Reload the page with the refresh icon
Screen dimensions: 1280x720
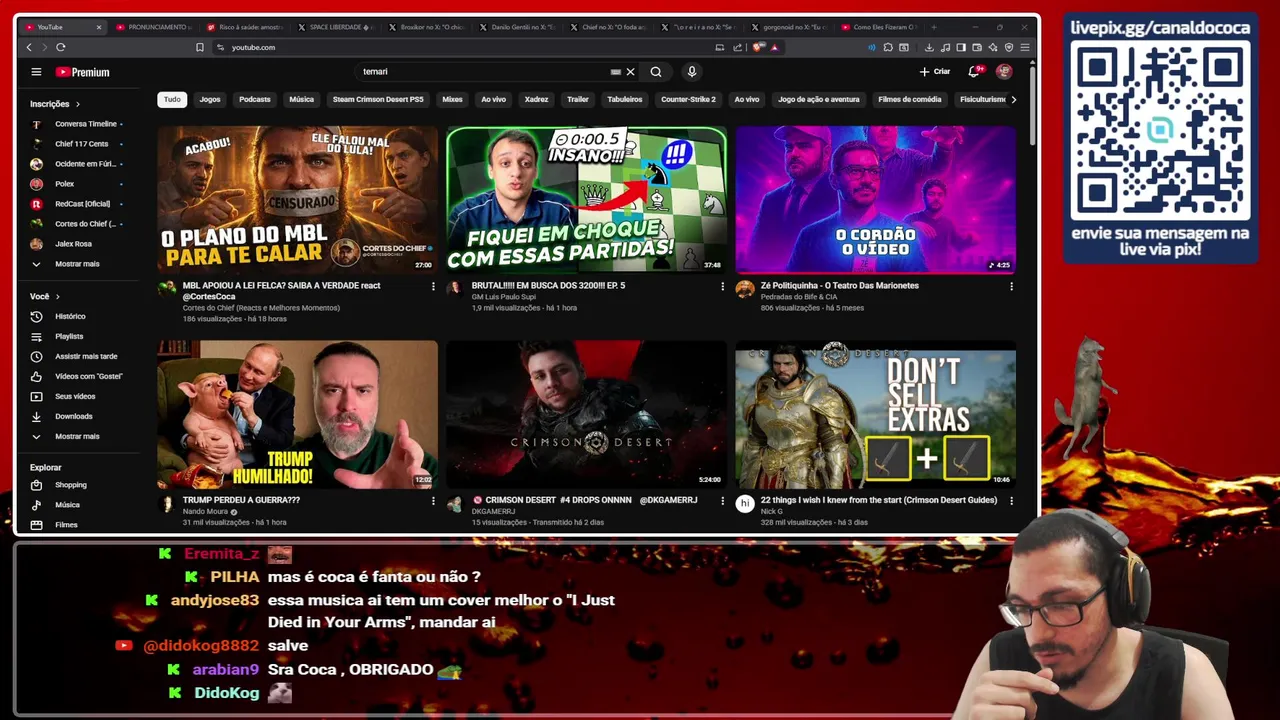[x=61, y=47]
